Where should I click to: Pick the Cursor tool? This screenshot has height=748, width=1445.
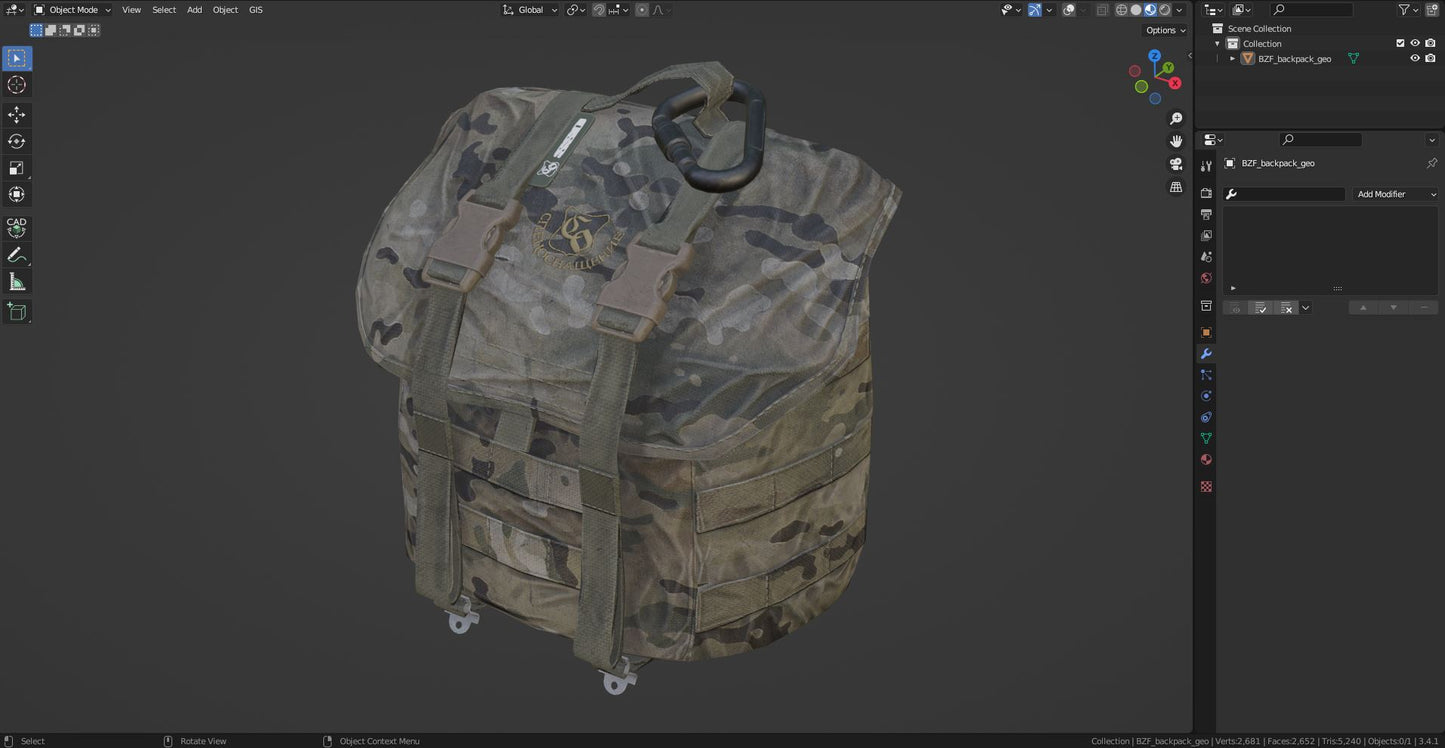16,85
